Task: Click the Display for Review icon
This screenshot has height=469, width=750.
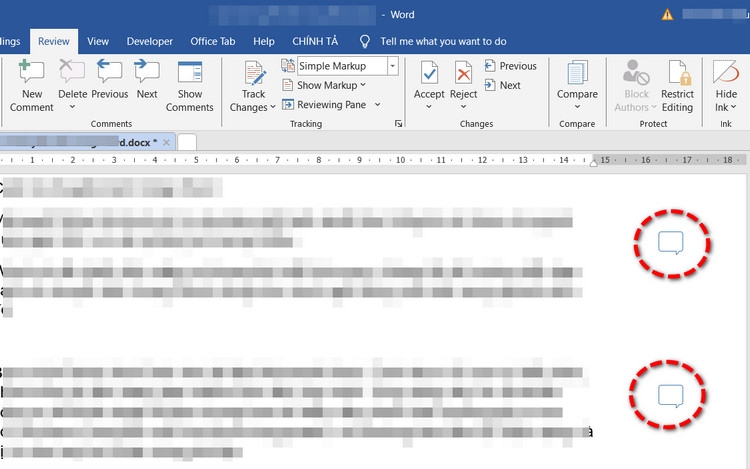Action: 288,65
